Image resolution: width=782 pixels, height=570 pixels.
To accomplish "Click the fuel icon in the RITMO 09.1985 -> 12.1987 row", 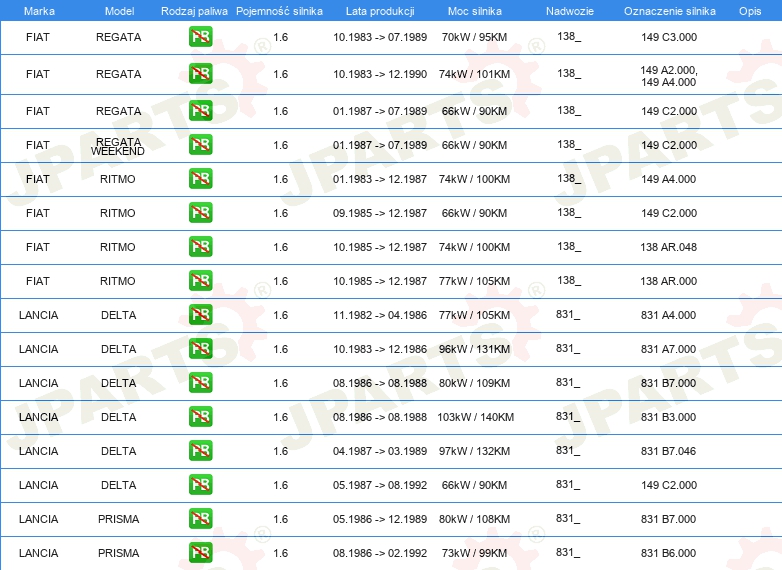I will (x=200, y=212).
